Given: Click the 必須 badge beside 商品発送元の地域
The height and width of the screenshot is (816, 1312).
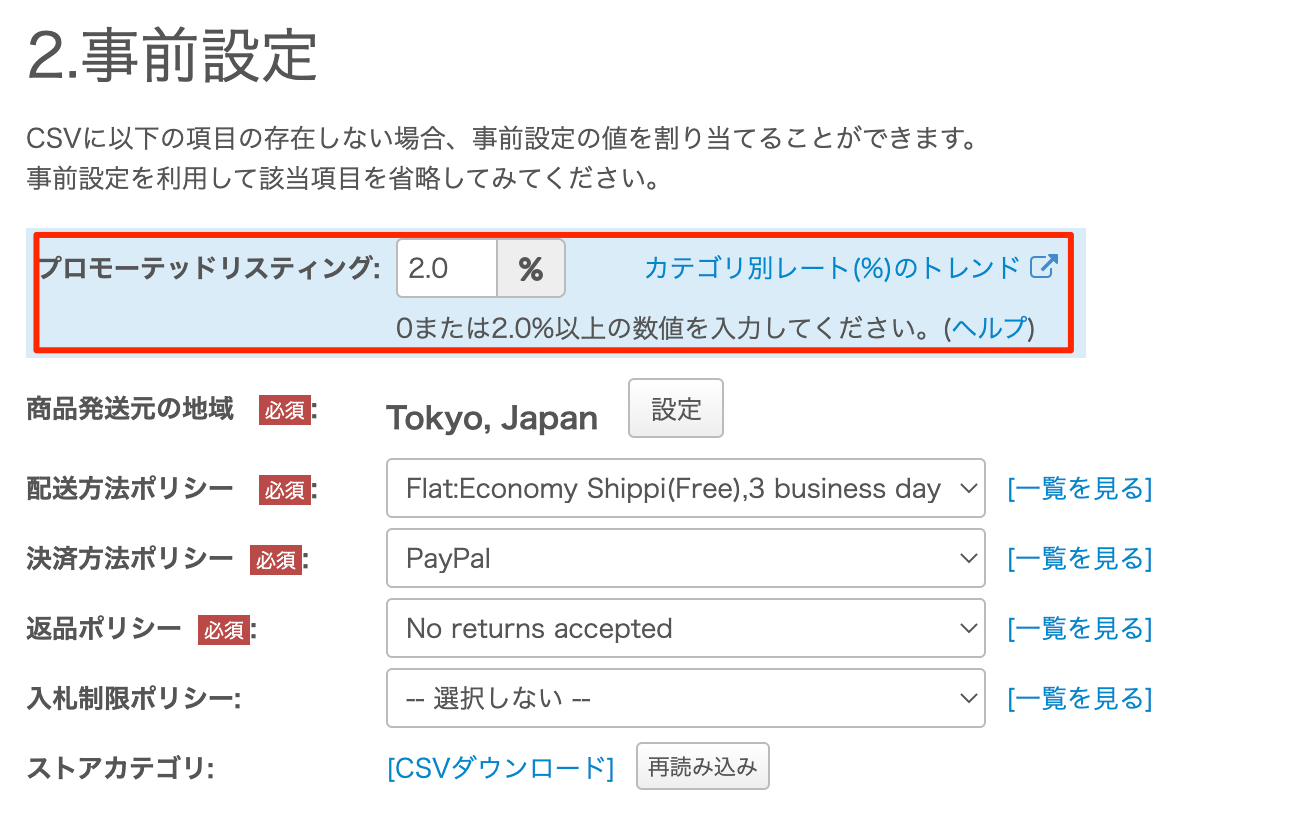Looking at the screenshot, I should pos(284,411).
